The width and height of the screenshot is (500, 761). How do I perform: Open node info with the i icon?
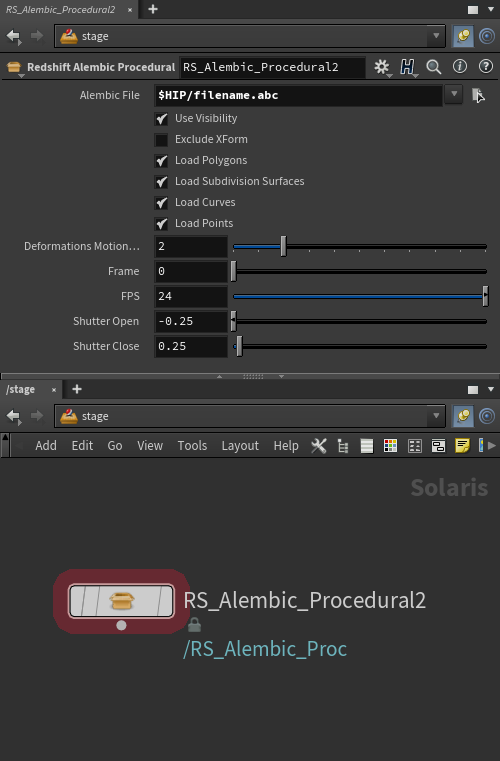click(x=460, y=66)
